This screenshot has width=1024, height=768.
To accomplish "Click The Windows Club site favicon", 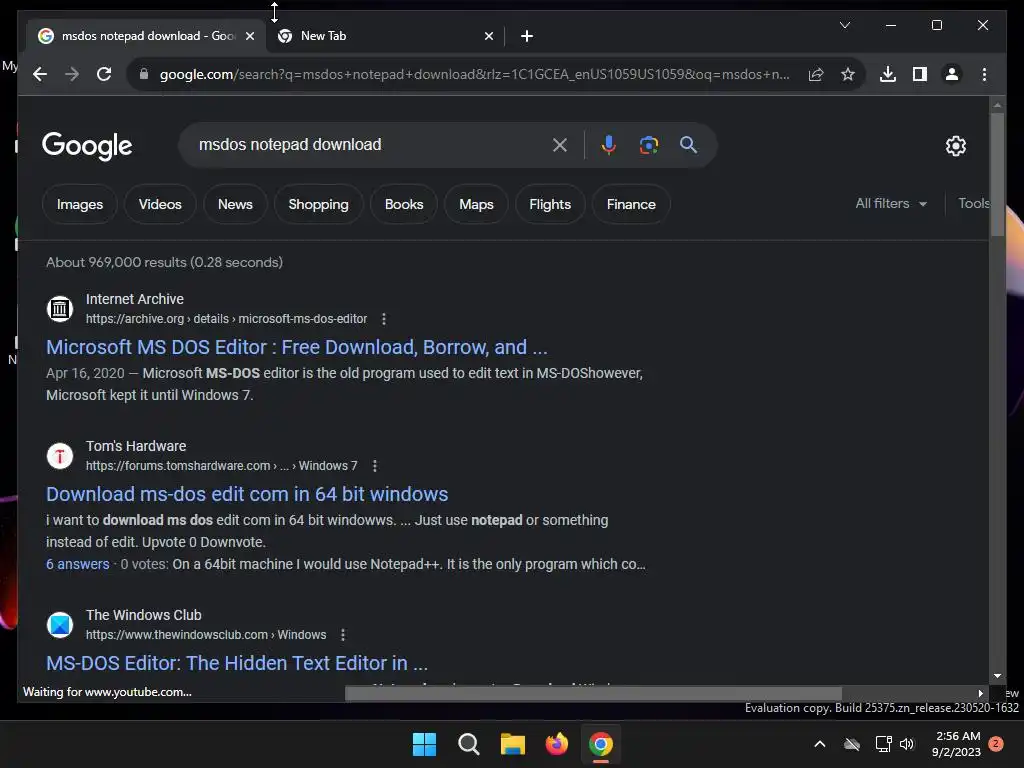I will pos(60,625).
